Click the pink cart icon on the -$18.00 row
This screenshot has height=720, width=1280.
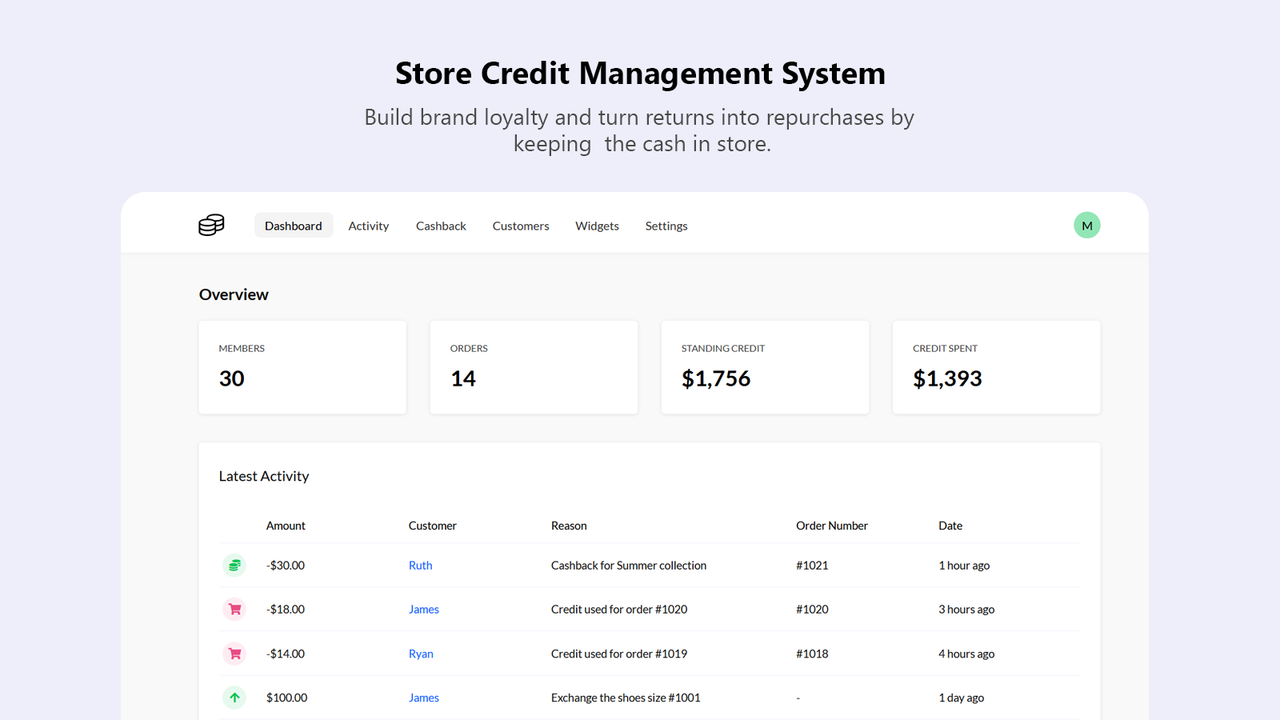click(234, 610)
